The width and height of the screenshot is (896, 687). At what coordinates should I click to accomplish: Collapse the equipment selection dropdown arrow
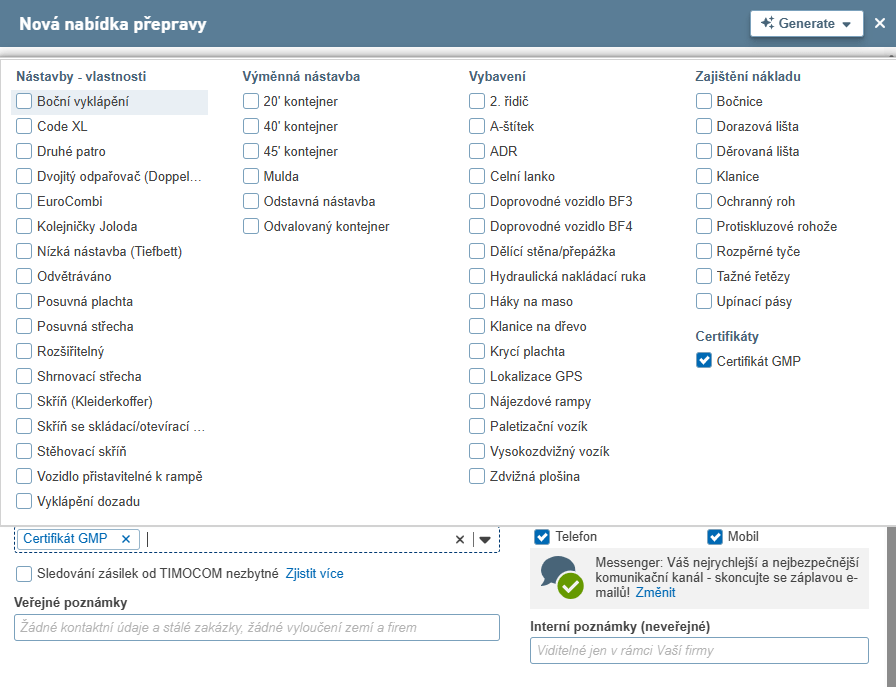[x=485, y=540]
